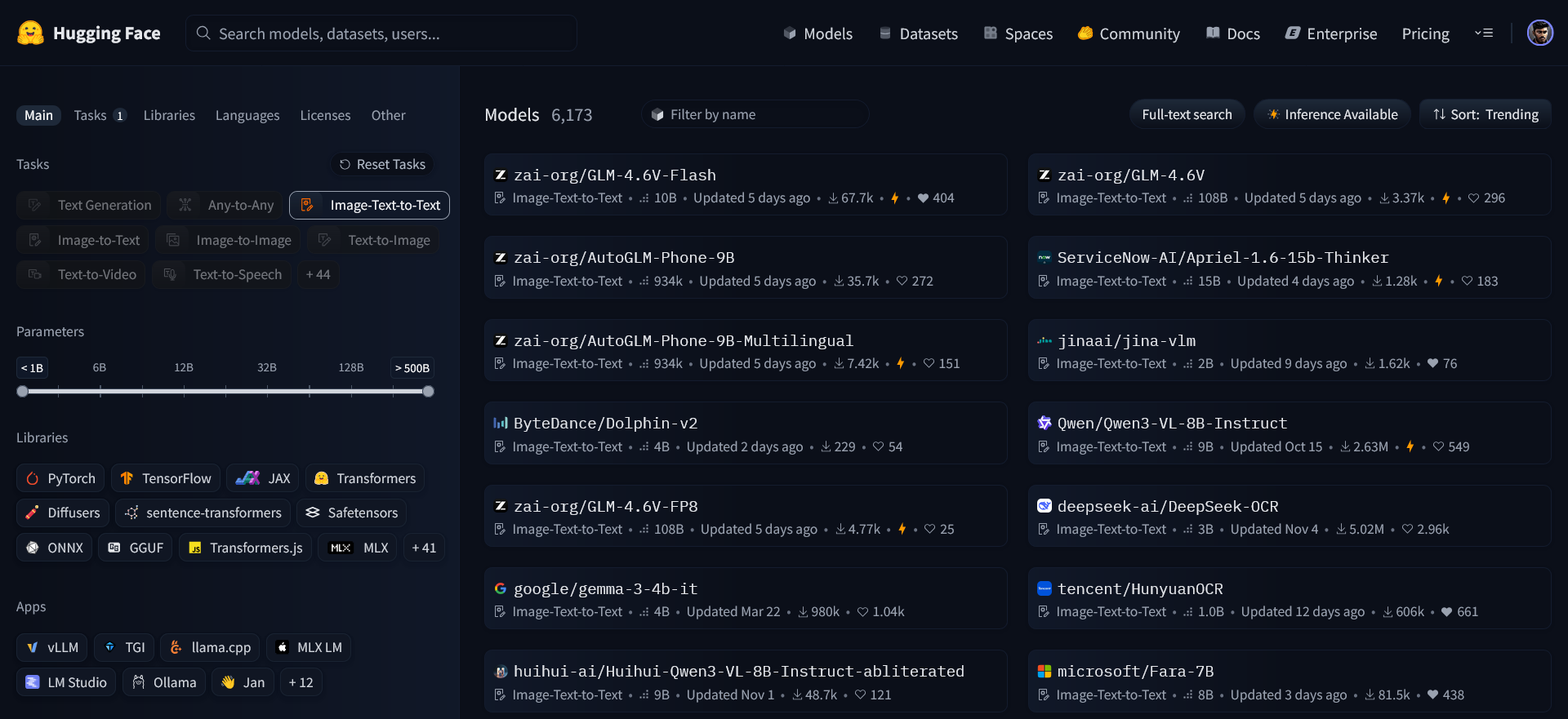Open the zai-org/GLM-4.6V-Flash model link
The width and height of the screenshot is (1568, 719).
tap(614, 175)
